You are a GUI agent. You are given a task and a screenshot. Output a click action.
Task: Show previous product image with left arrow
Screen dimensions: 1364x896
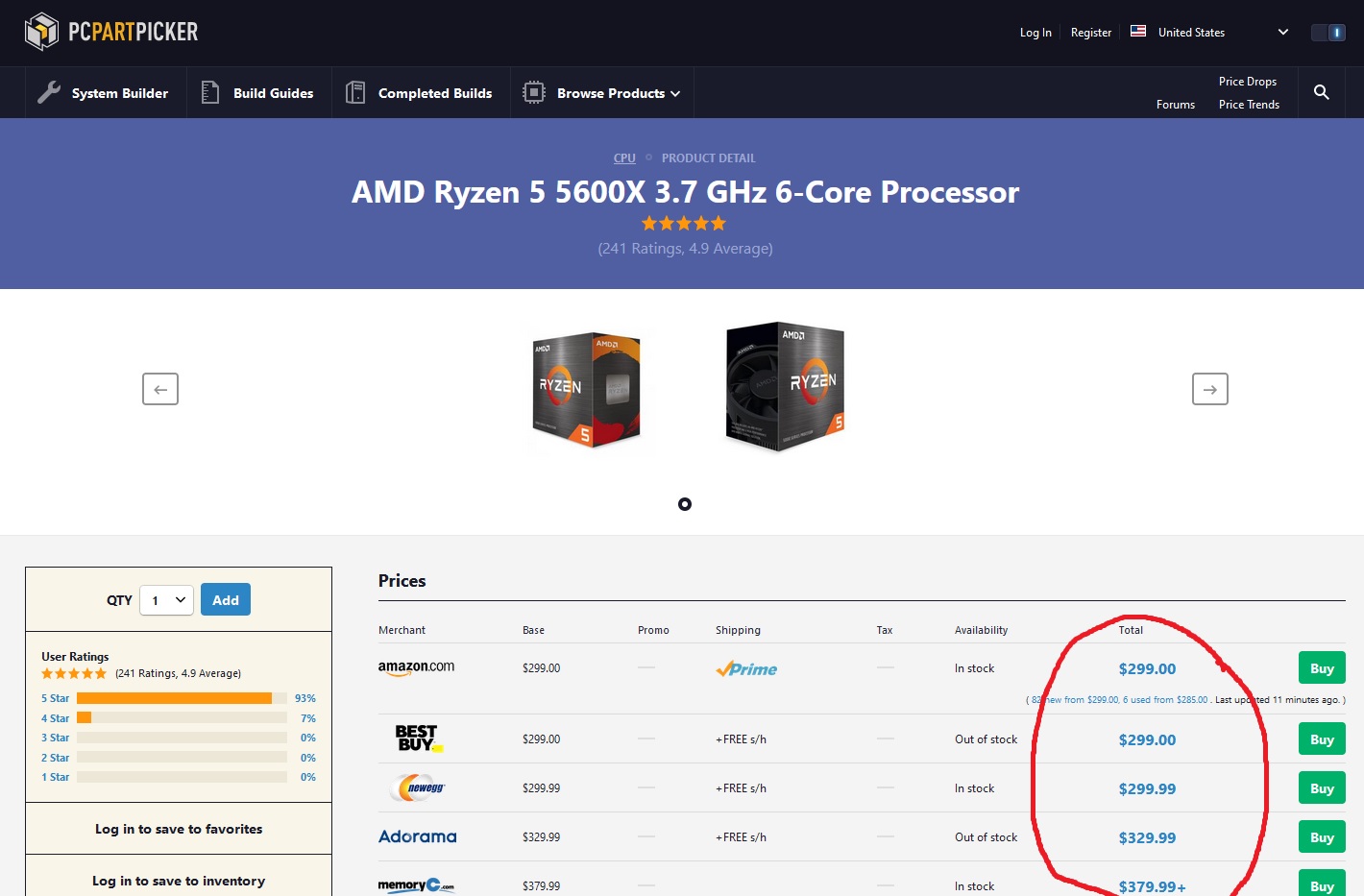click(160, 389)
